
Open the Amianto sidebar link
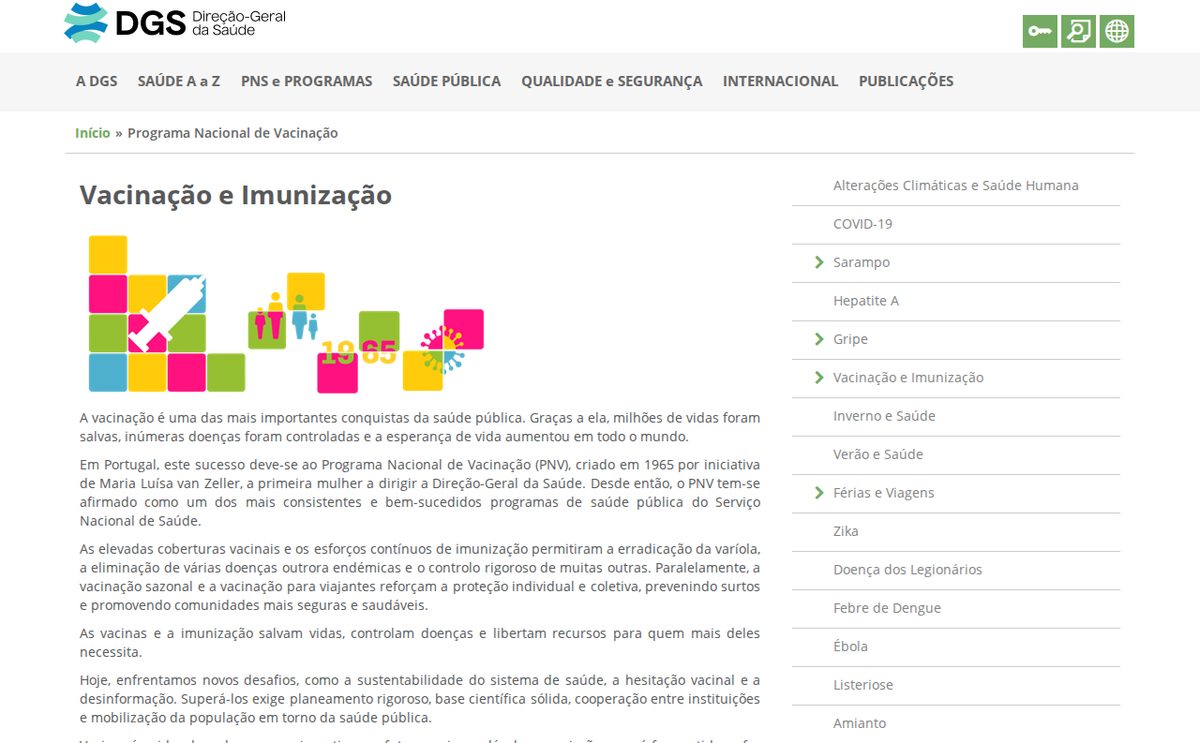(x=860, y=723)
